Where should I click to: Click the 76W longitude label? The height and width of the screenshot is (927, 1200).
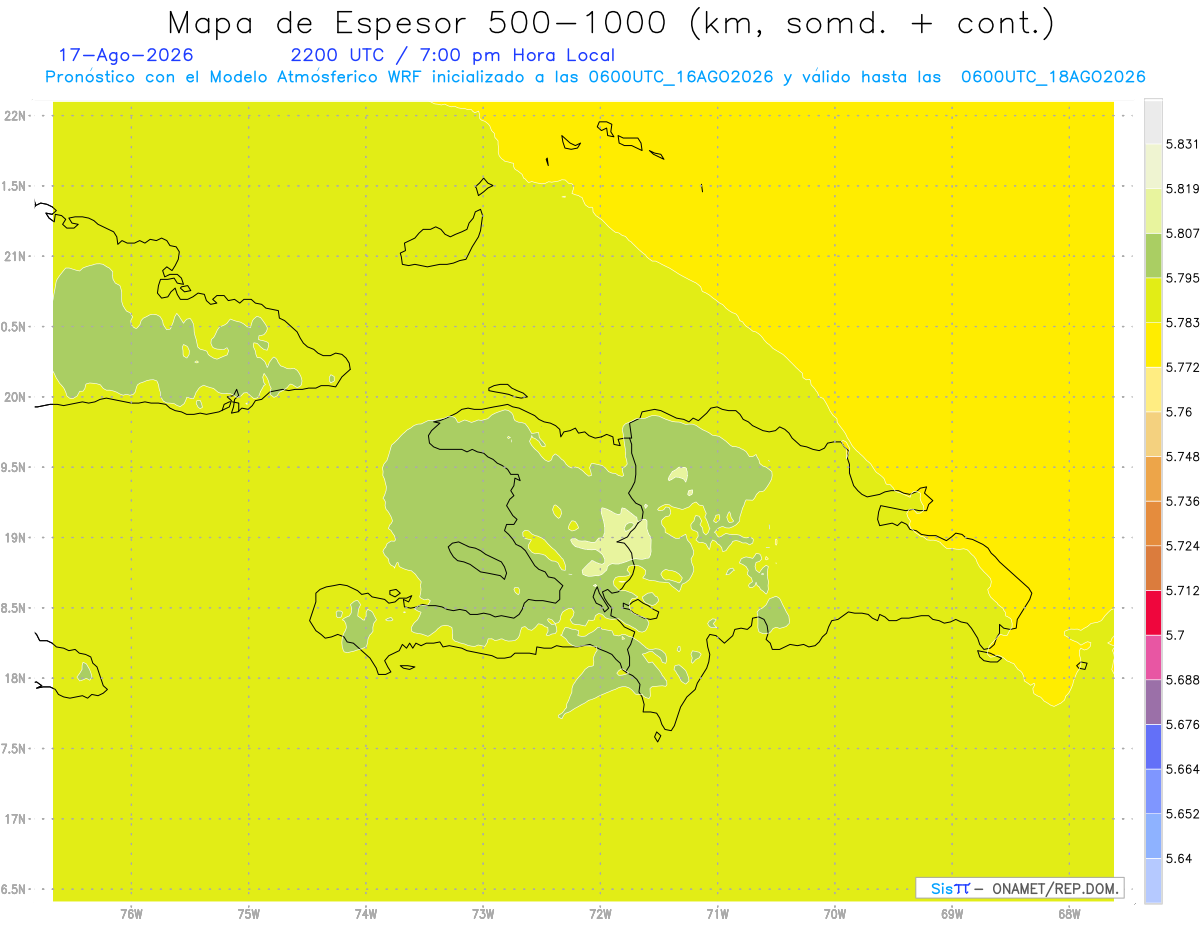tap(131, 914)
